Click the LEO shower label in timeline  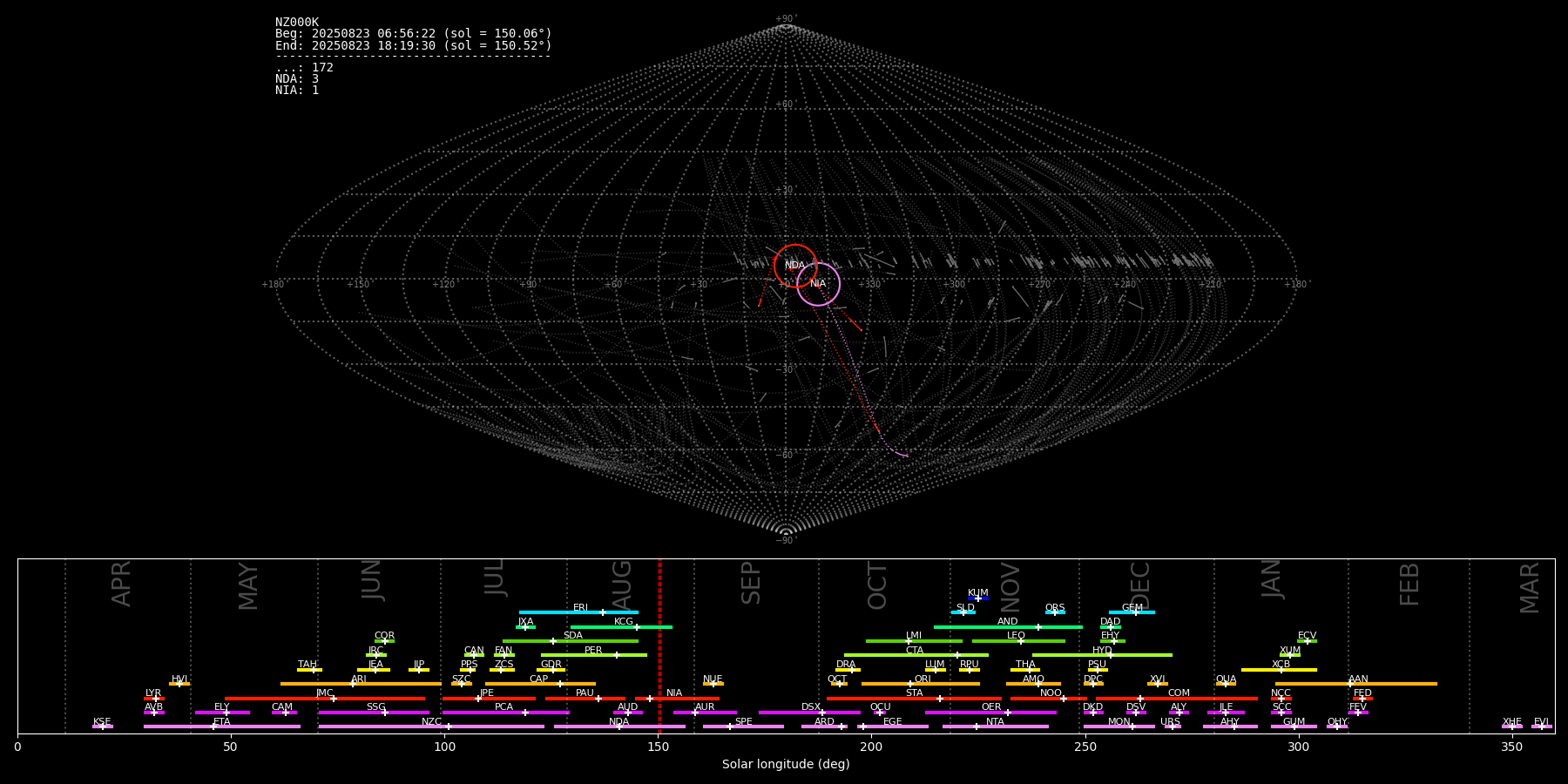(x=1017, y=636)
